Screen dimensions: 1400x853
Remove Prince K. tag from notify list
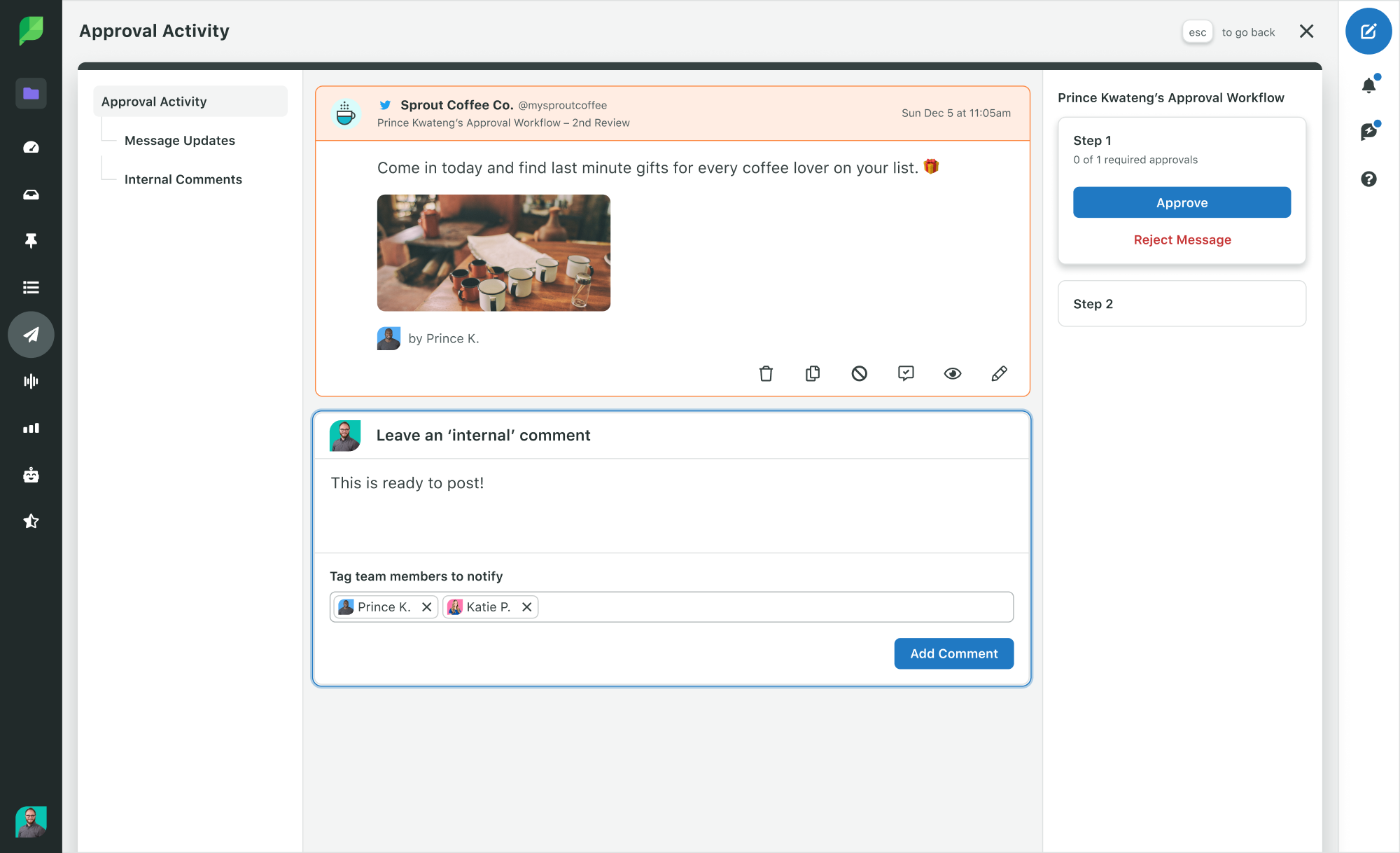427,607
